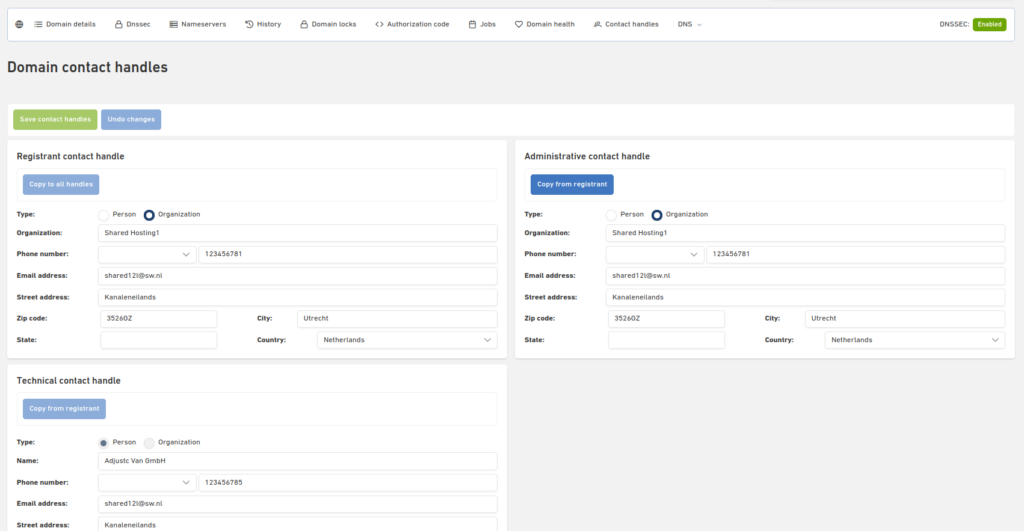Click Administrative phone number field
The height and width of the screenshot is (531, 1024).
[856, 254]
